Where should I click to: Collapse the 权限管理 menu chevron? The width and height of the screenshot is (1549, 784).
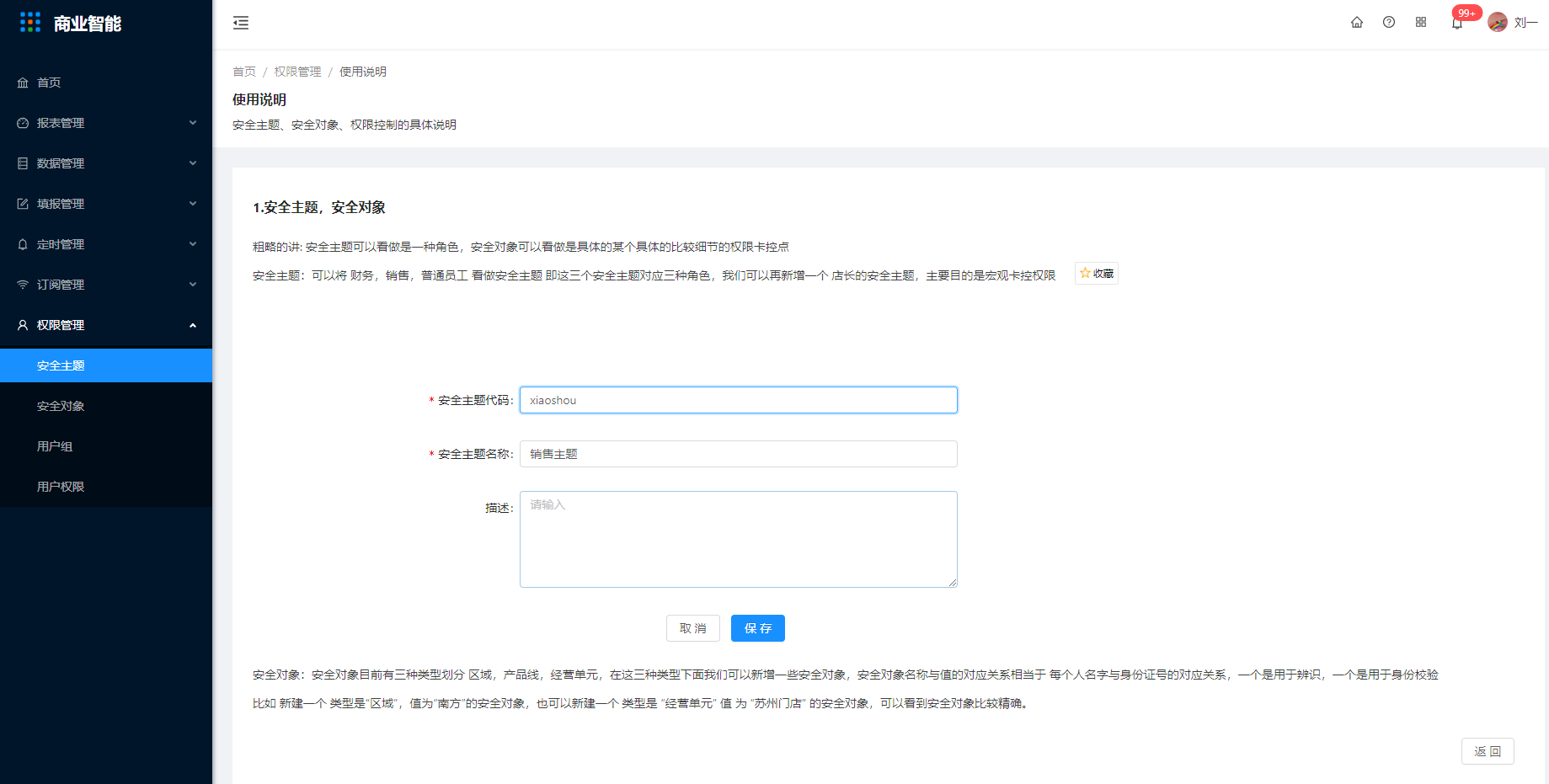[x=193, y=325]
